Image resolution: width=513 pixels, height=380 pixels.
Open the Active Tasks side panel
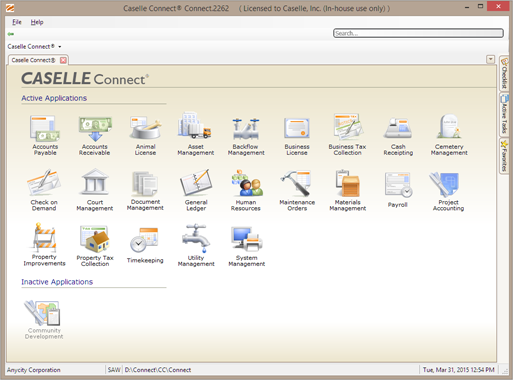coord(504,114)
